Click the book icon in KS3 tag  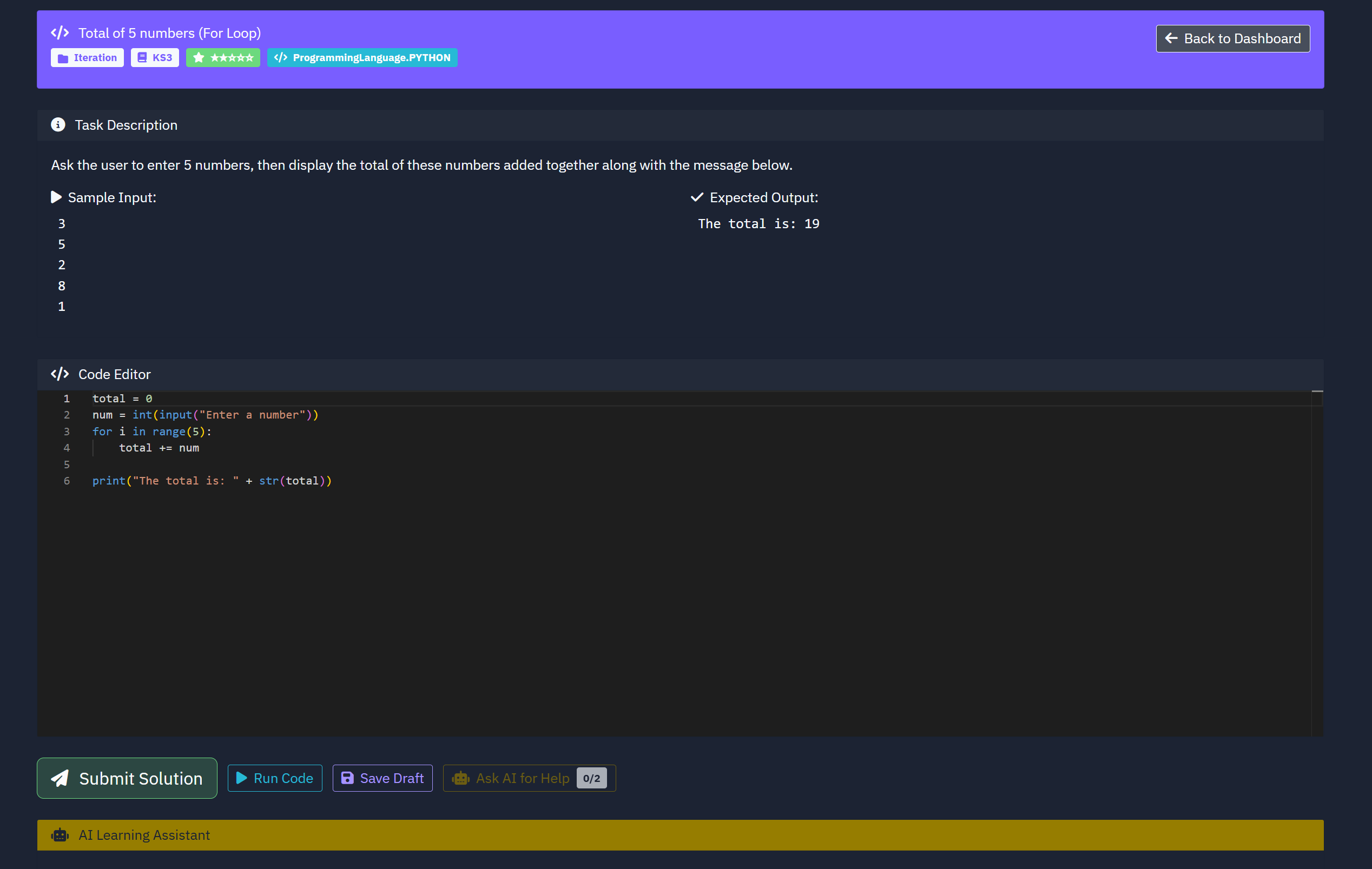[x=142, y=57]
